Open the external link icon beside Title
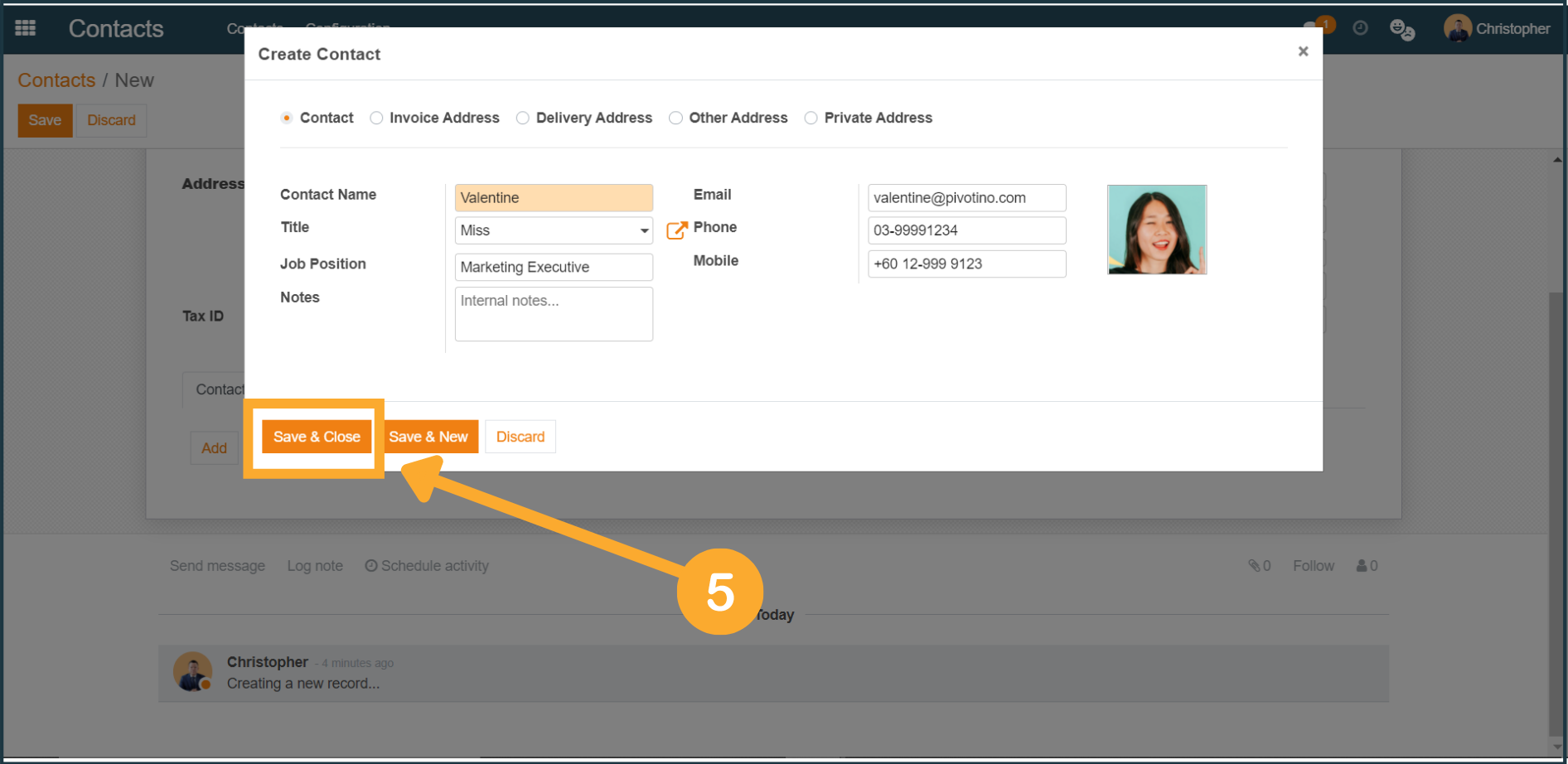 [x=676, y=230]
